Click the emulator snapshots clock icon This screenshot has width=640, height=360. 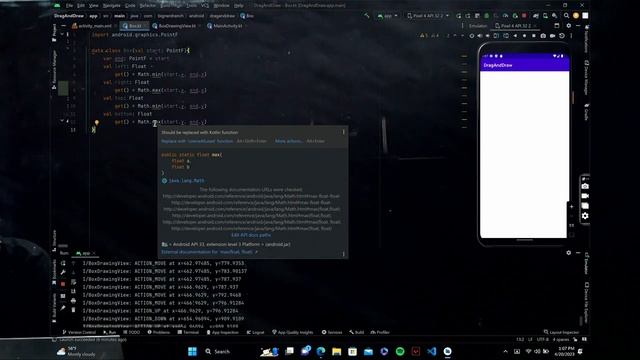[x=562, y=36]
